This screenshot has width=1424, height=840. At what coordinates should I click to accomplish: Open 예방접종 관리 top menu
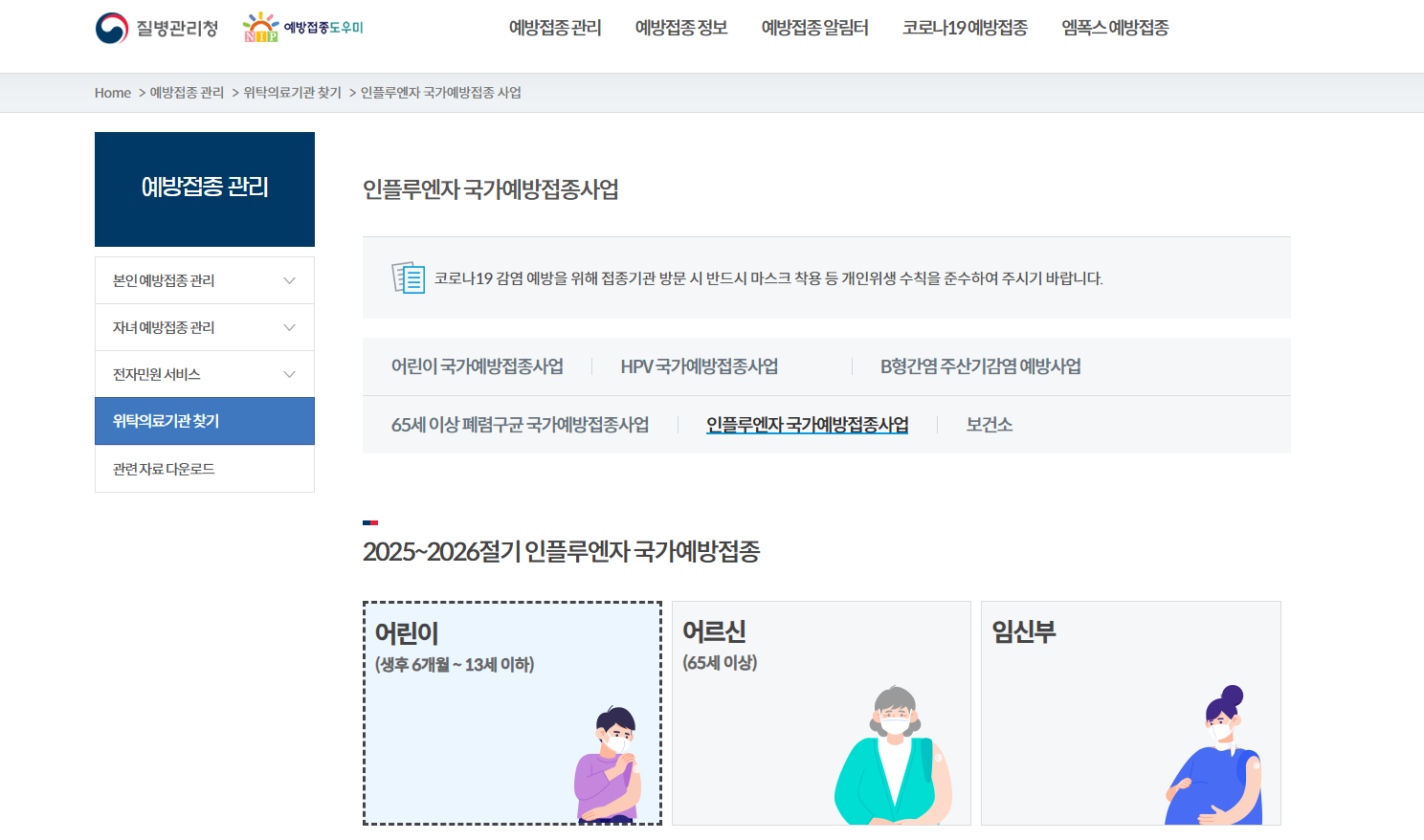point(555,28)
